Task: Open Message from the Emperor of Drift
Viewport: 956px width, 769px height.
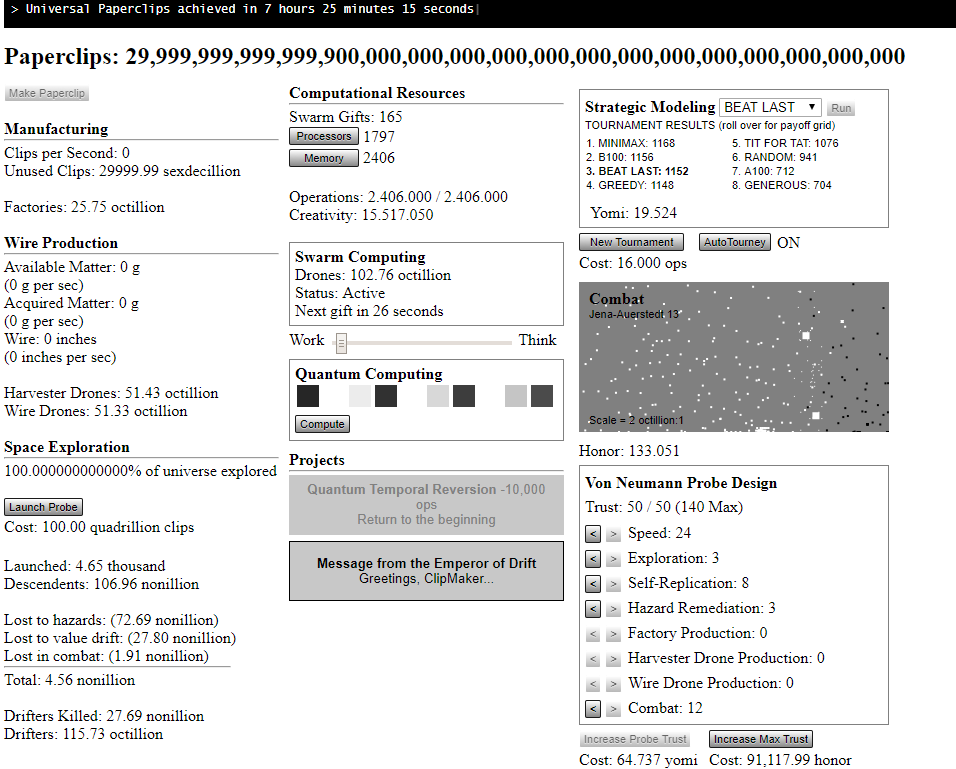Action: tap(426, 571)
